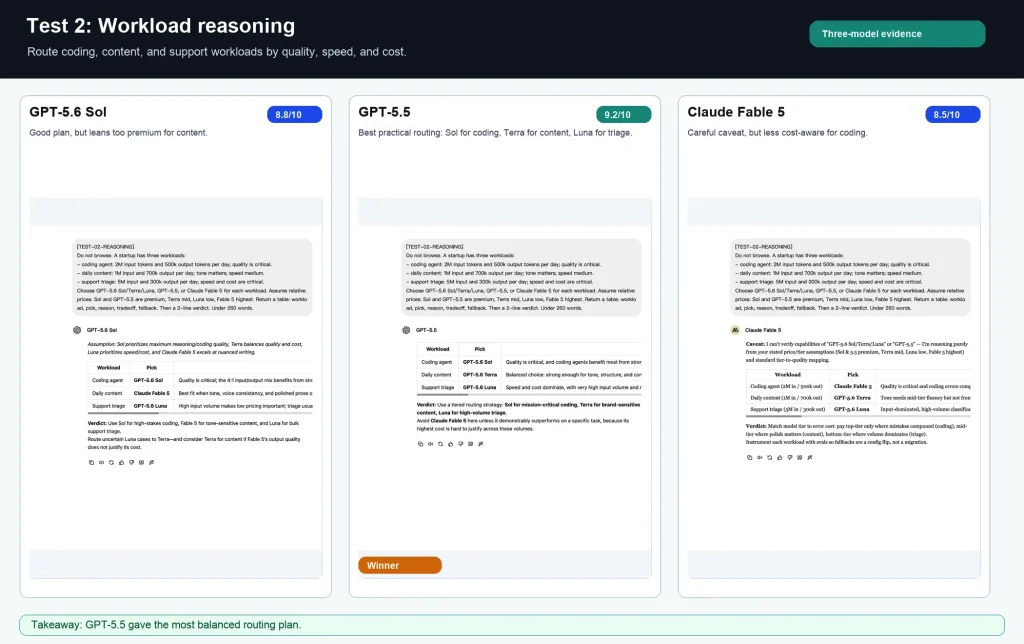Click the copy icon under GPT-5.5 response

click(x=420, y=444)
